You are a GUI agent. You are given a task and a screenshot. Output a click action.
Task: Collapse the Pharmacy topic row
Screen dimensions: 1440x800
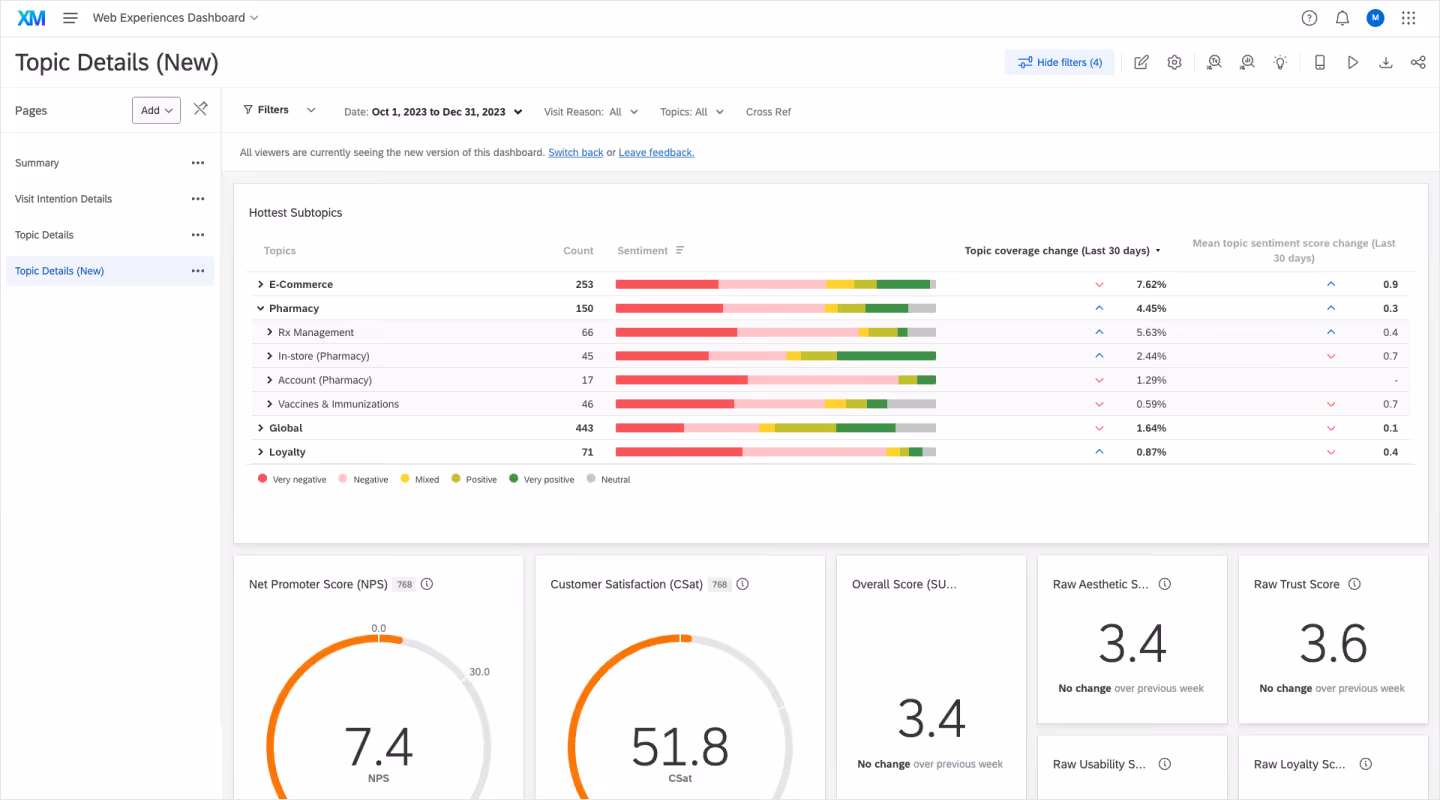261,308
